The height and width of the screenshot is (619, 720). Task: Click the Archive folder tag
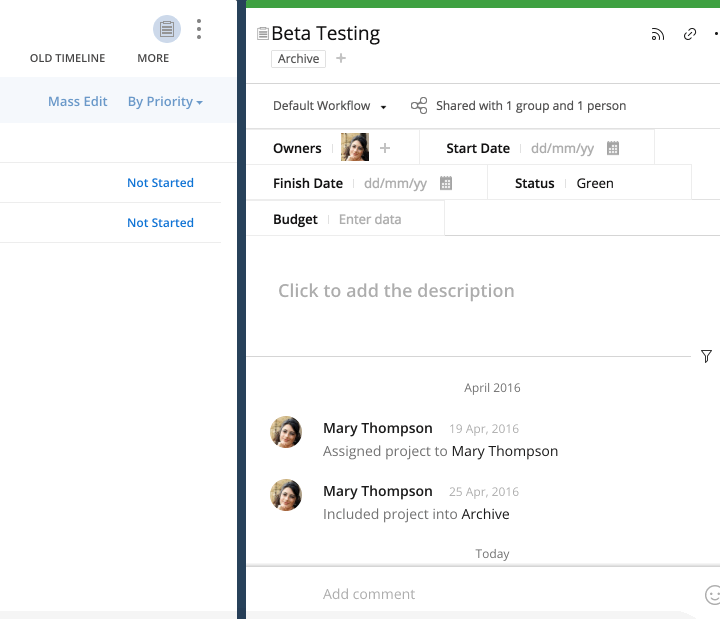coord(298,59)
